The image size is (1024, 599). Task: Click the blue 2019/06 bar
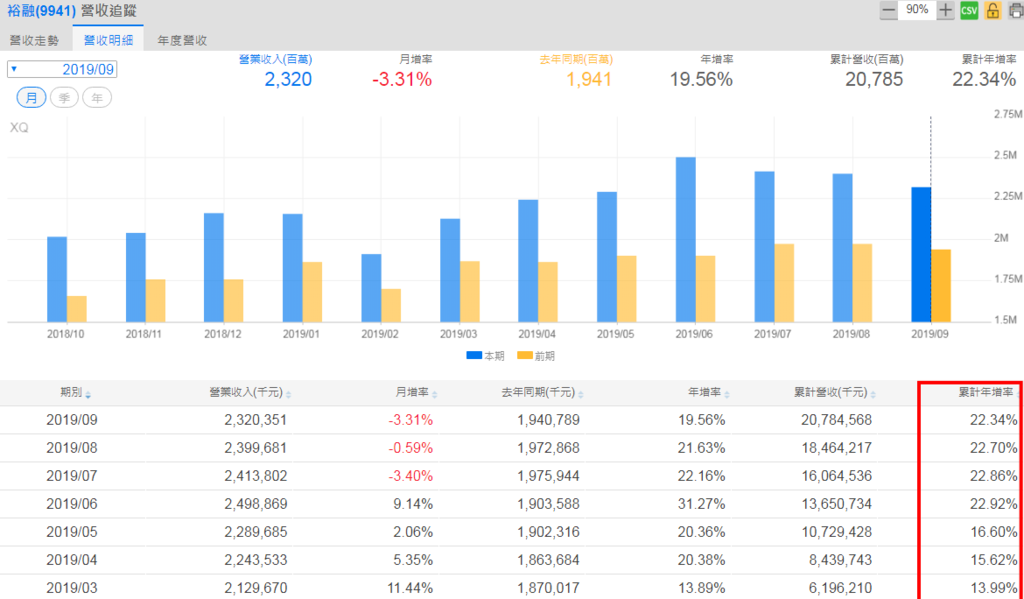pyautogui.click(x=685, y=240)
